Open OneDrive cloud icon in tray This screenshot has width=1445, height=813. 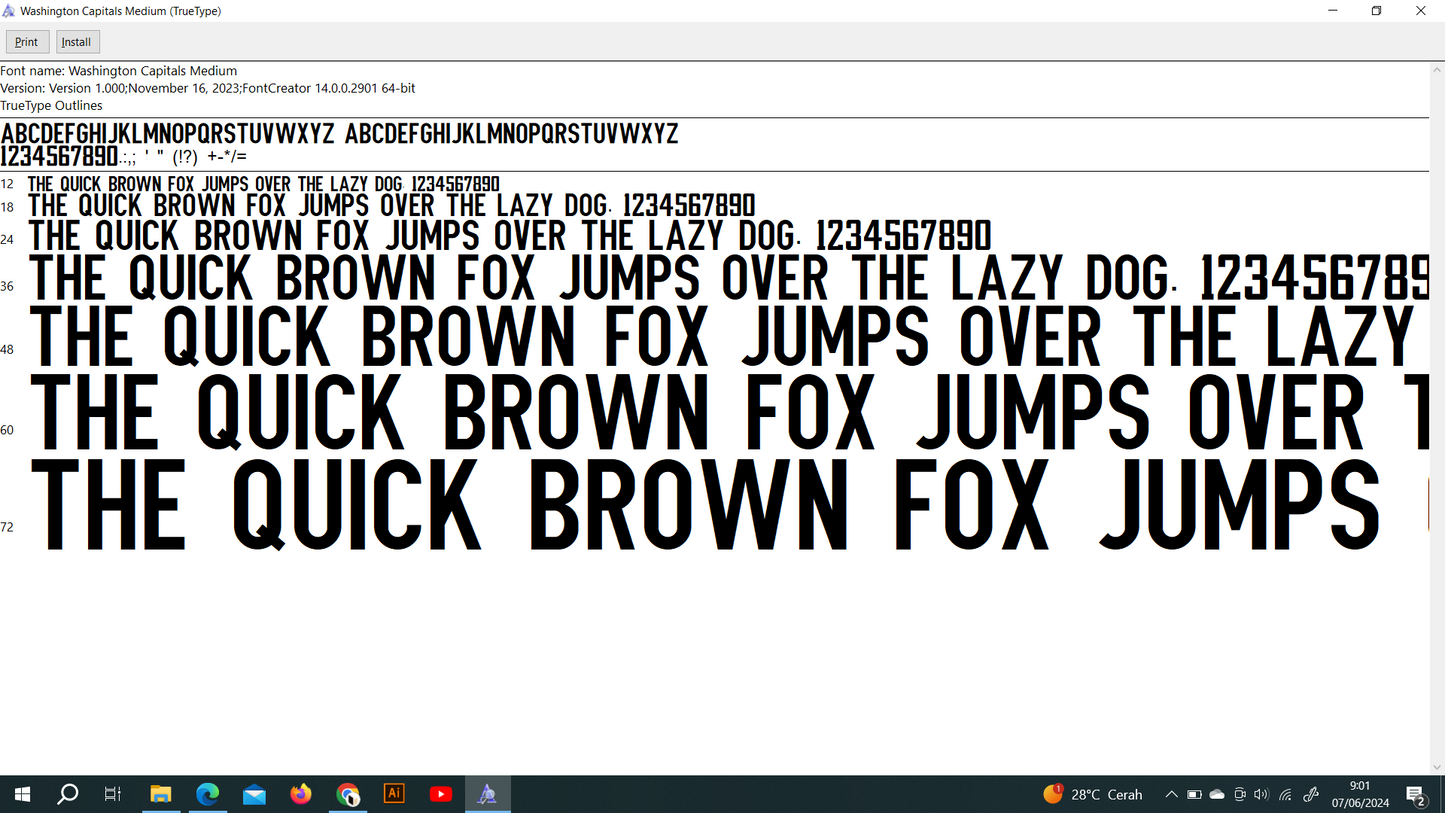click(x=1217, y=794)
